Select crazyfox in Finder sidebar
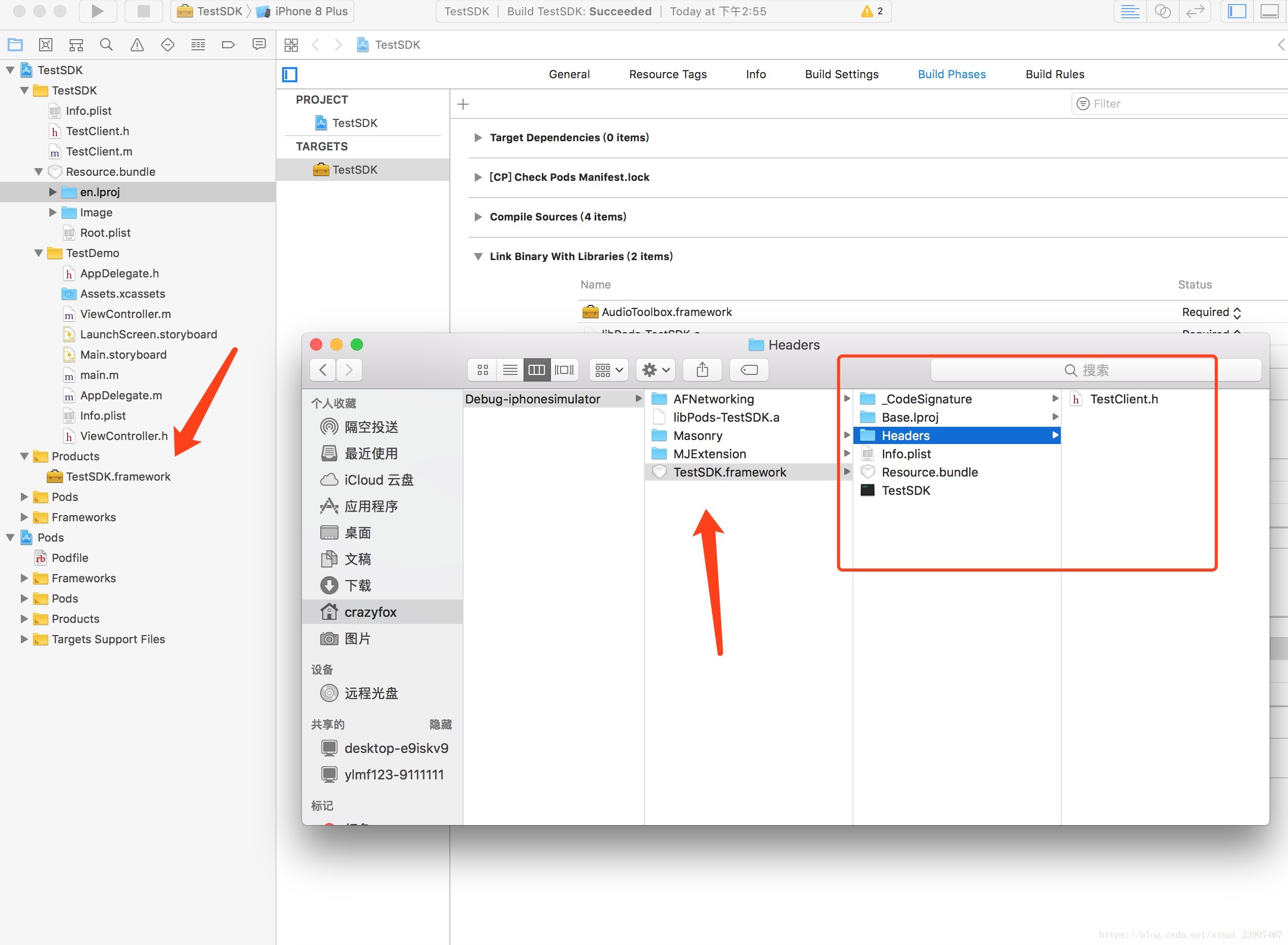 click(x=370, y=612)
